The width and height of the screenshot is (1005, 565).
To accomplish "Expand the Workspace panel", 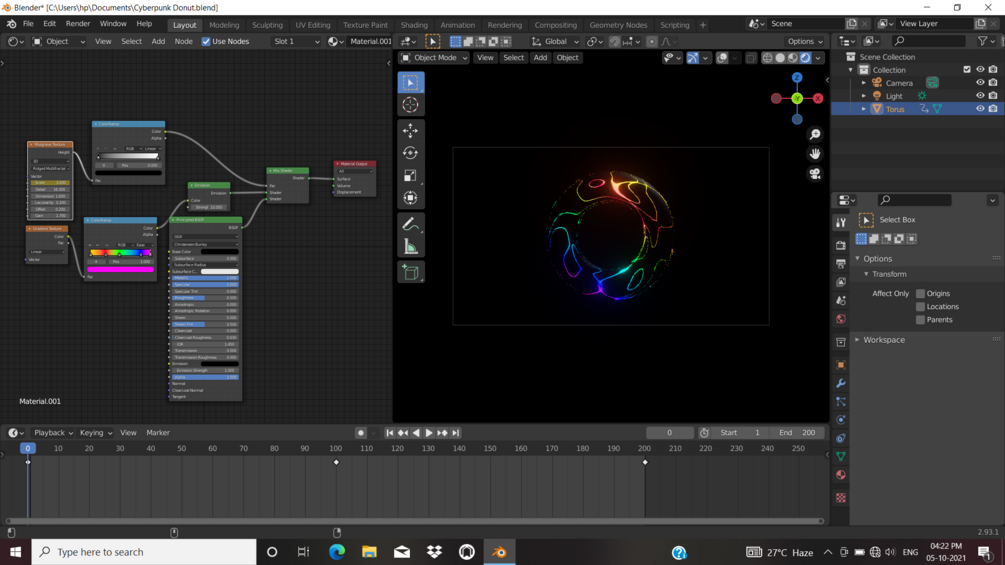I will 884,340.
